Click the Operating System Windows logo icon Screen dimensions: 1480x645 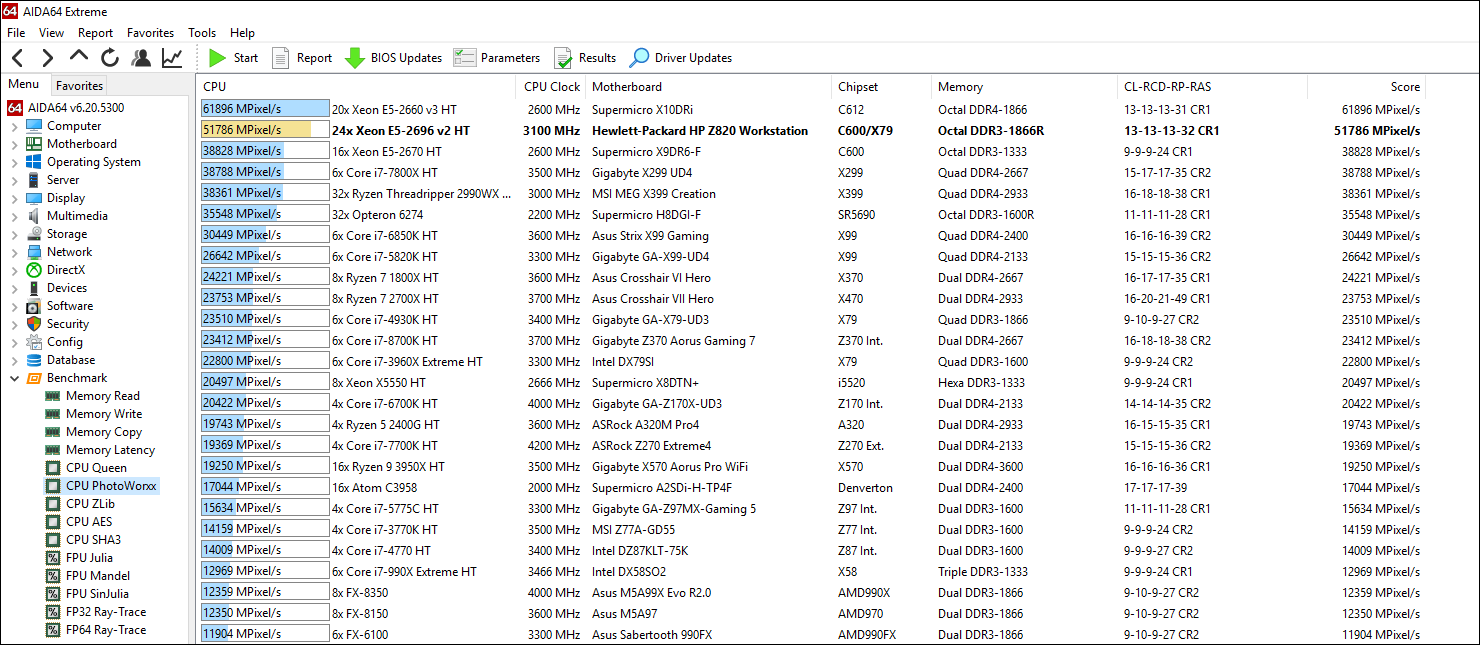pos(34,162)
